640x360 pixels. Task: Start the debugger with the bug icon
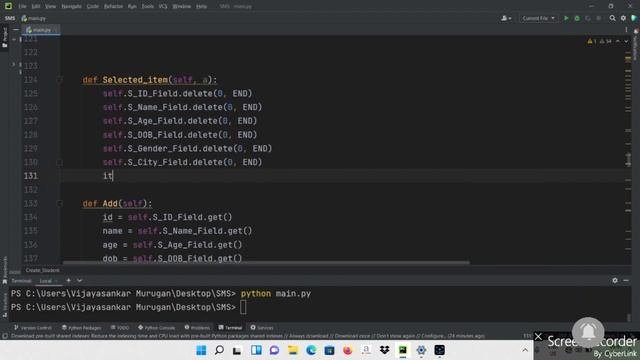(x=577, y=18)
